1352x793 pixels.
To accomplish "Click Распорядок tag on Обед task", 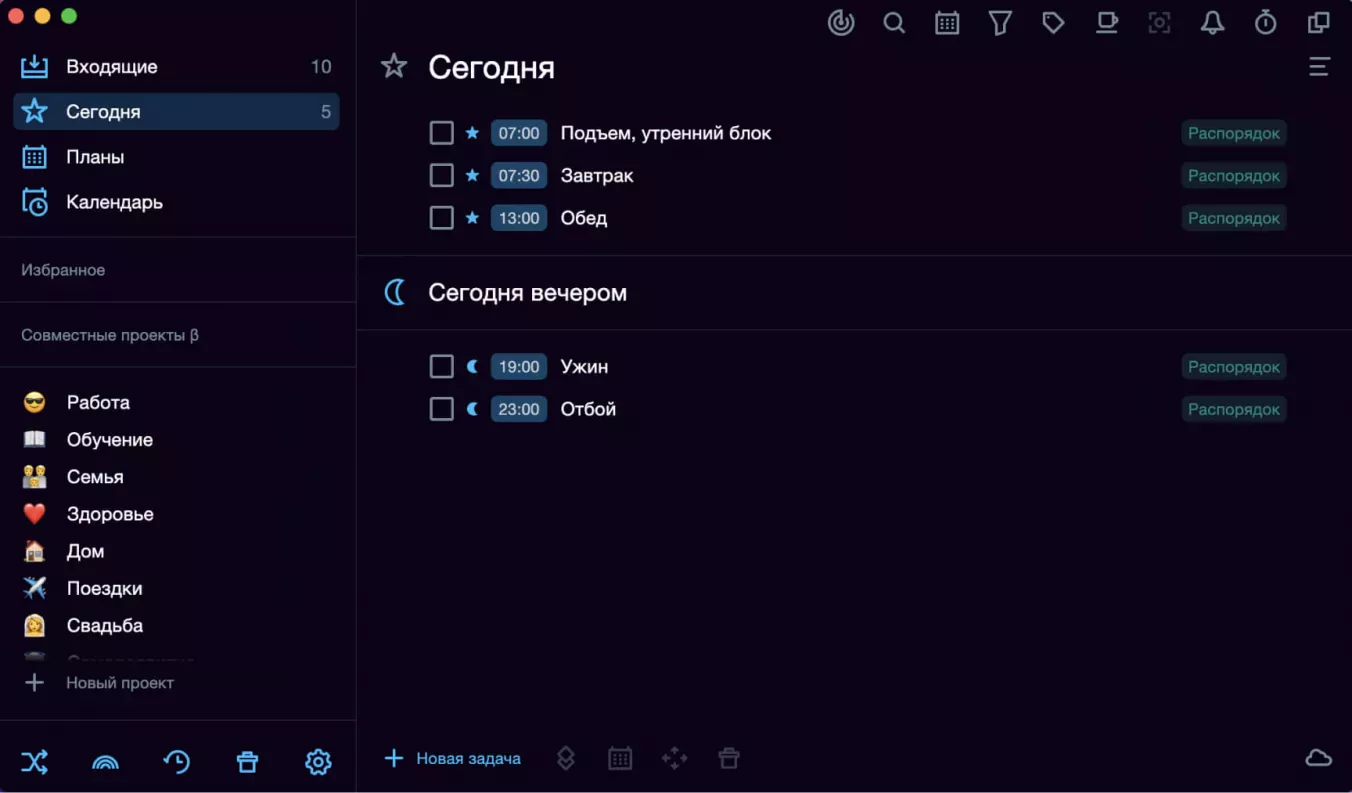I will pos(1234,218).
